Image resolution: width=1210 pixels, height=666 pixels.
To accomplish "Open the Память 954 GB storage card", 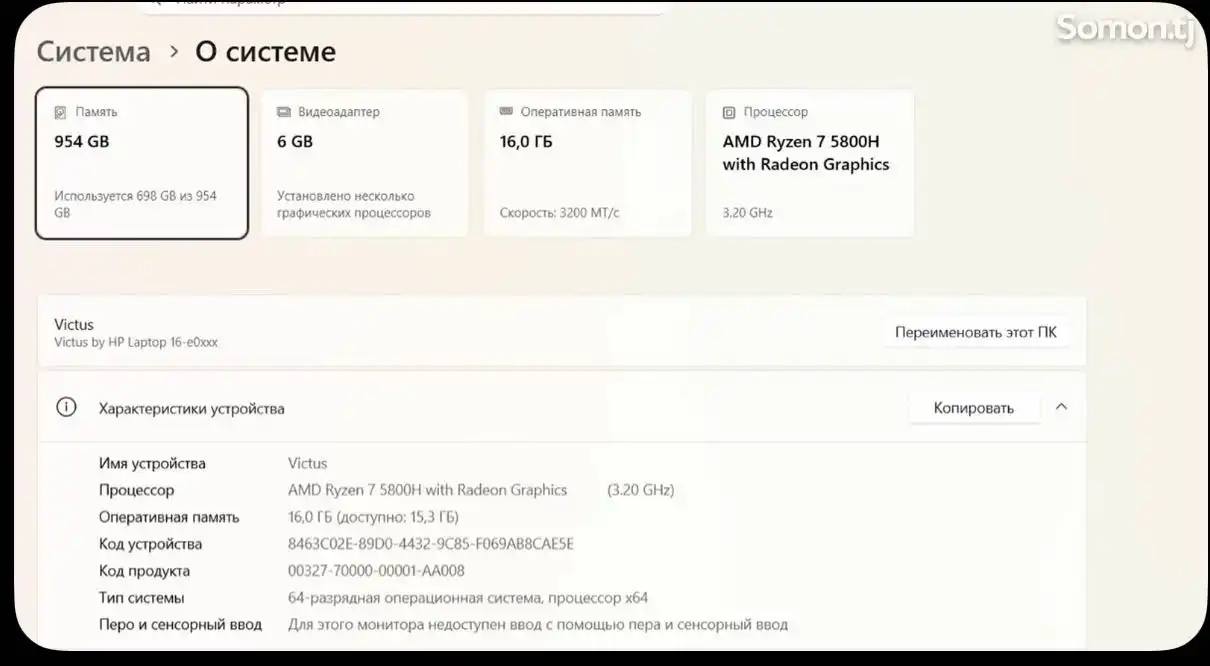I will [x=142, y=163].
